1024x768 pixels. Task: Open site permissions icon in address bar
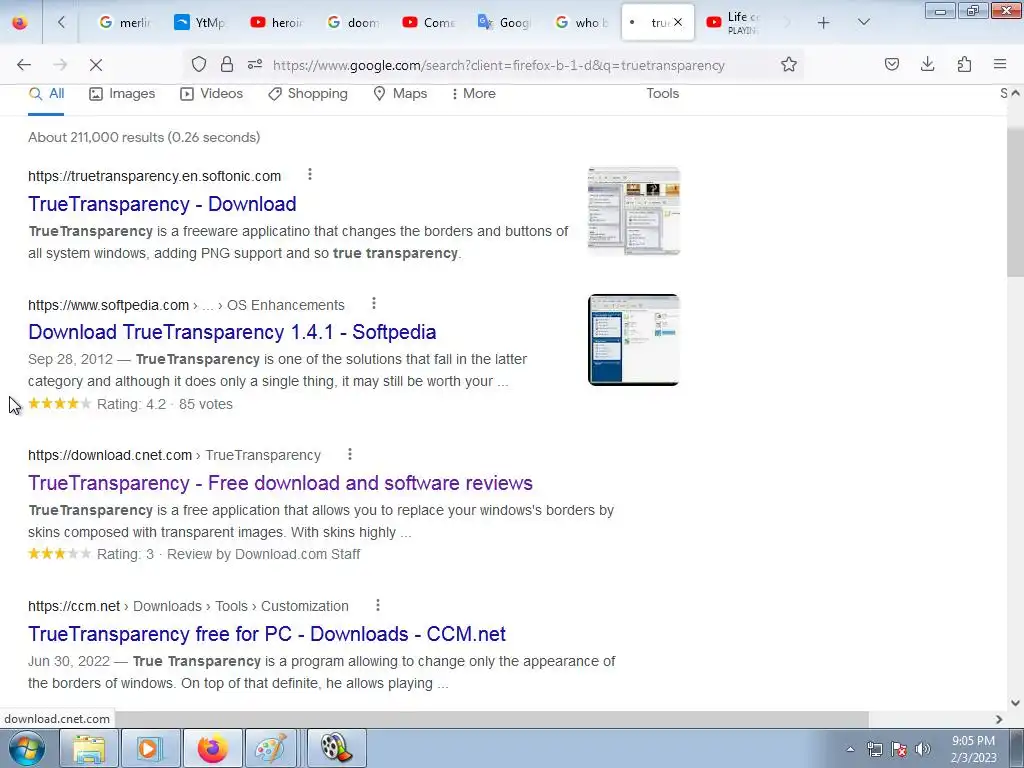click(255, 64)
